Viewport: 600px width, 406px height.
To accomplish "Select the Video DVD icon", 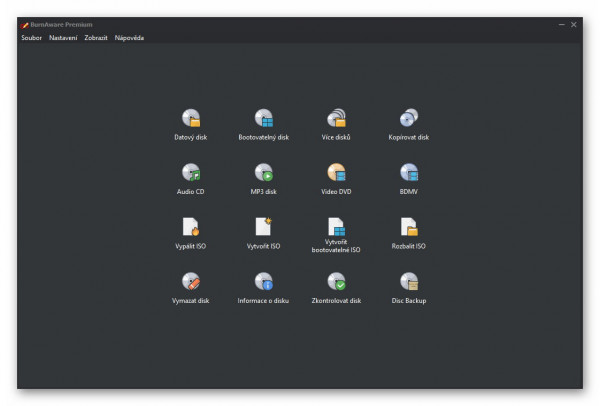I will click(x=336, y=173).
